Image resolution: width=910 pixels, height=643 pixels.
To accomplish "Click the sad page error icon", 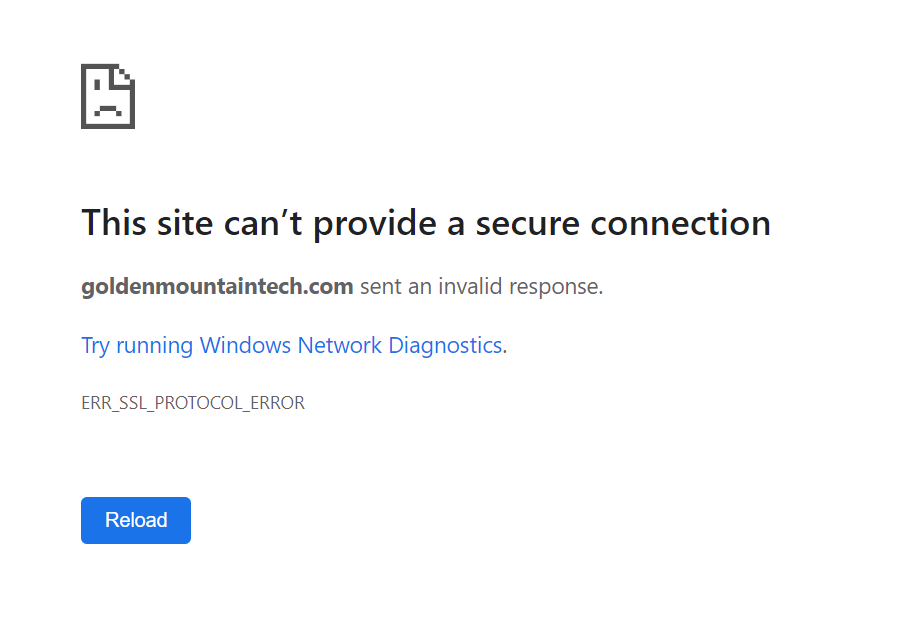I will point(108,96).
